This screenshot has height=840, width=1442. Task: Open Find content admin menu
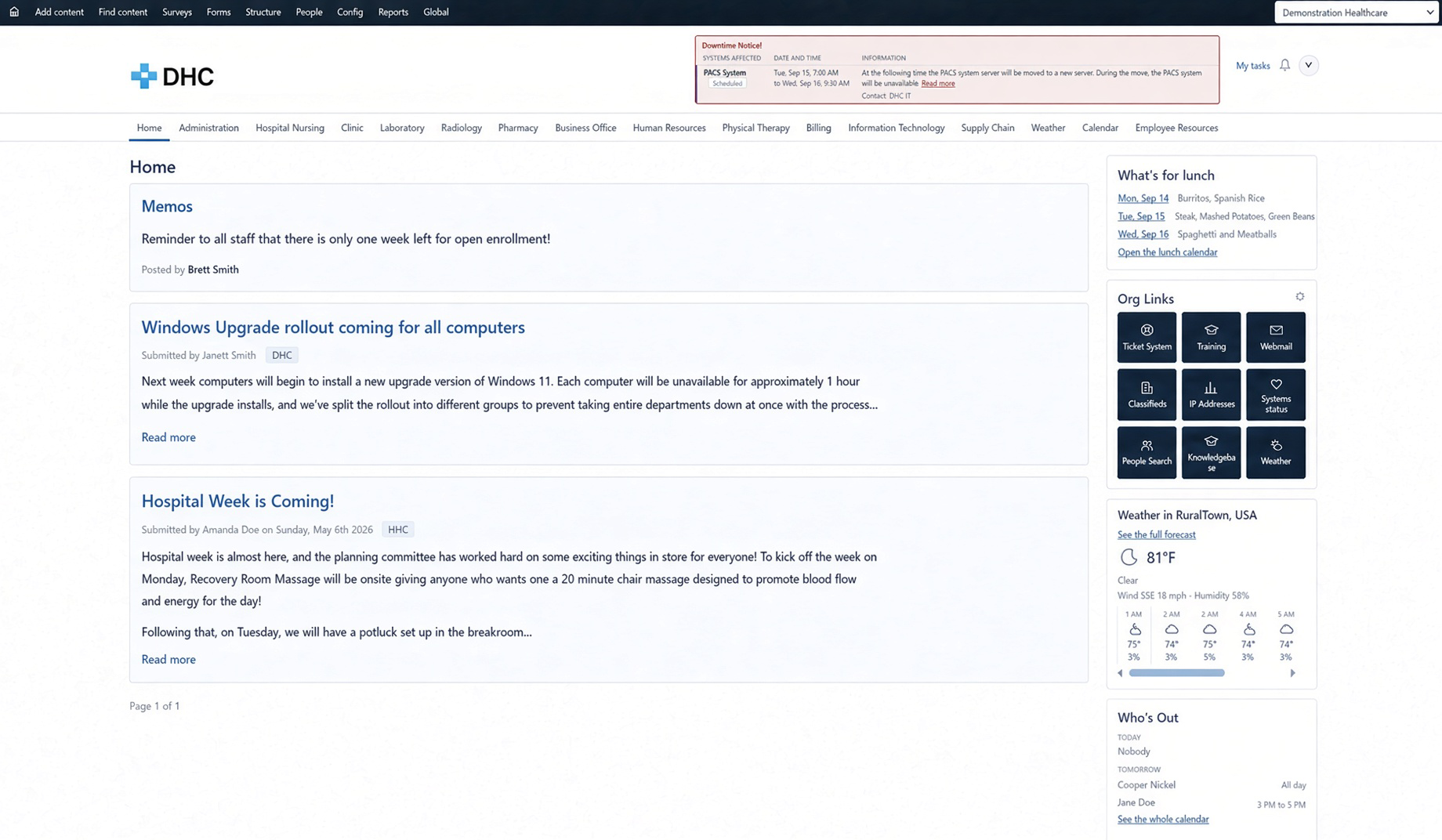pyautogui.click(x=123, y=12)
